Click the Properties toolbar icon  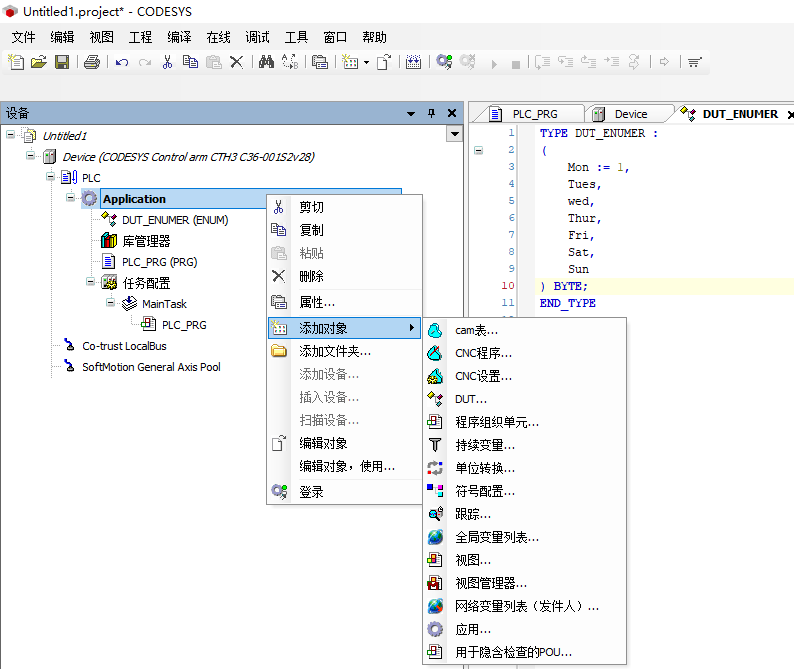320,62
